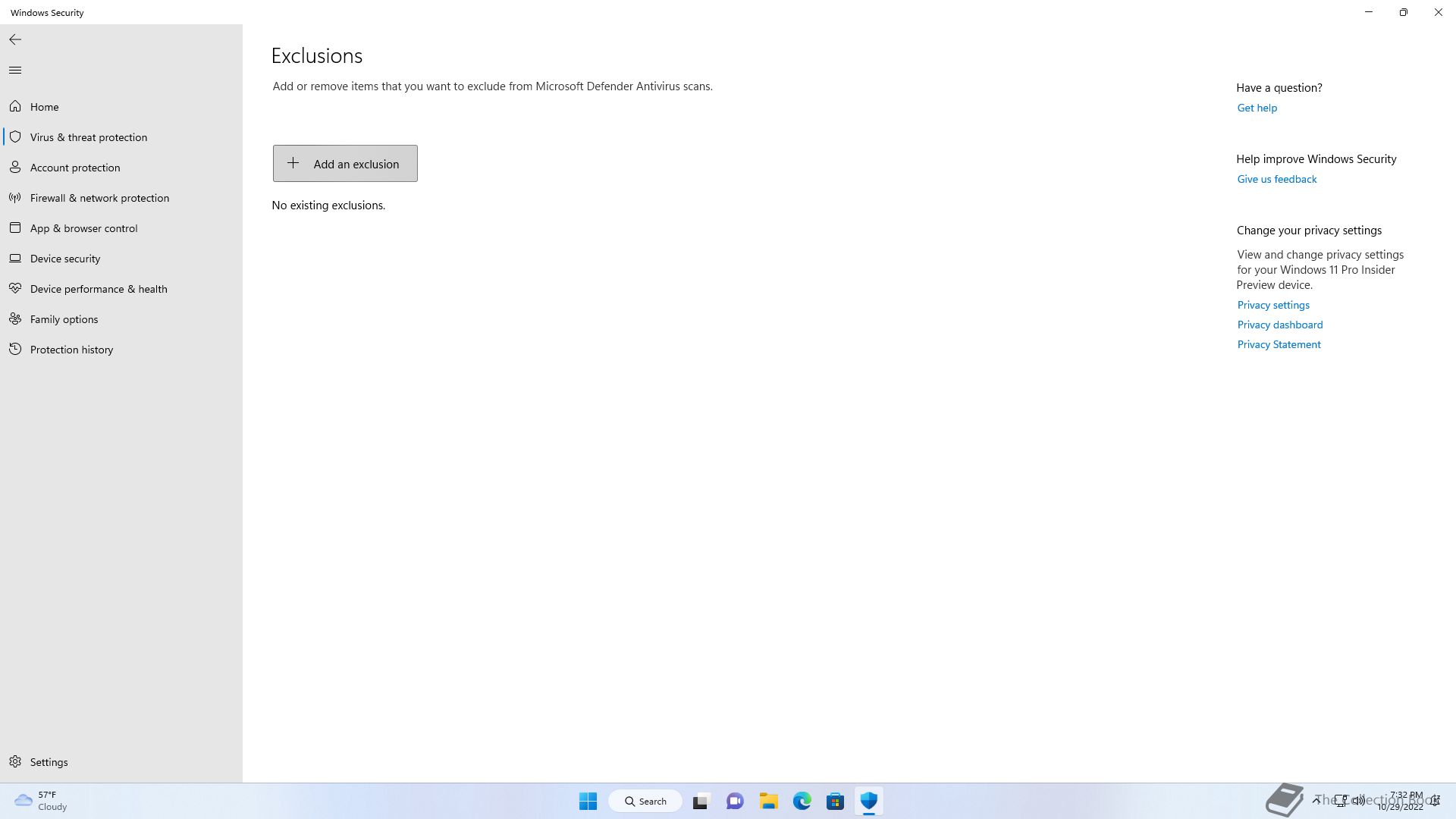
Task: Open Settings in the sidebar
Action: [x=121, y=762]
